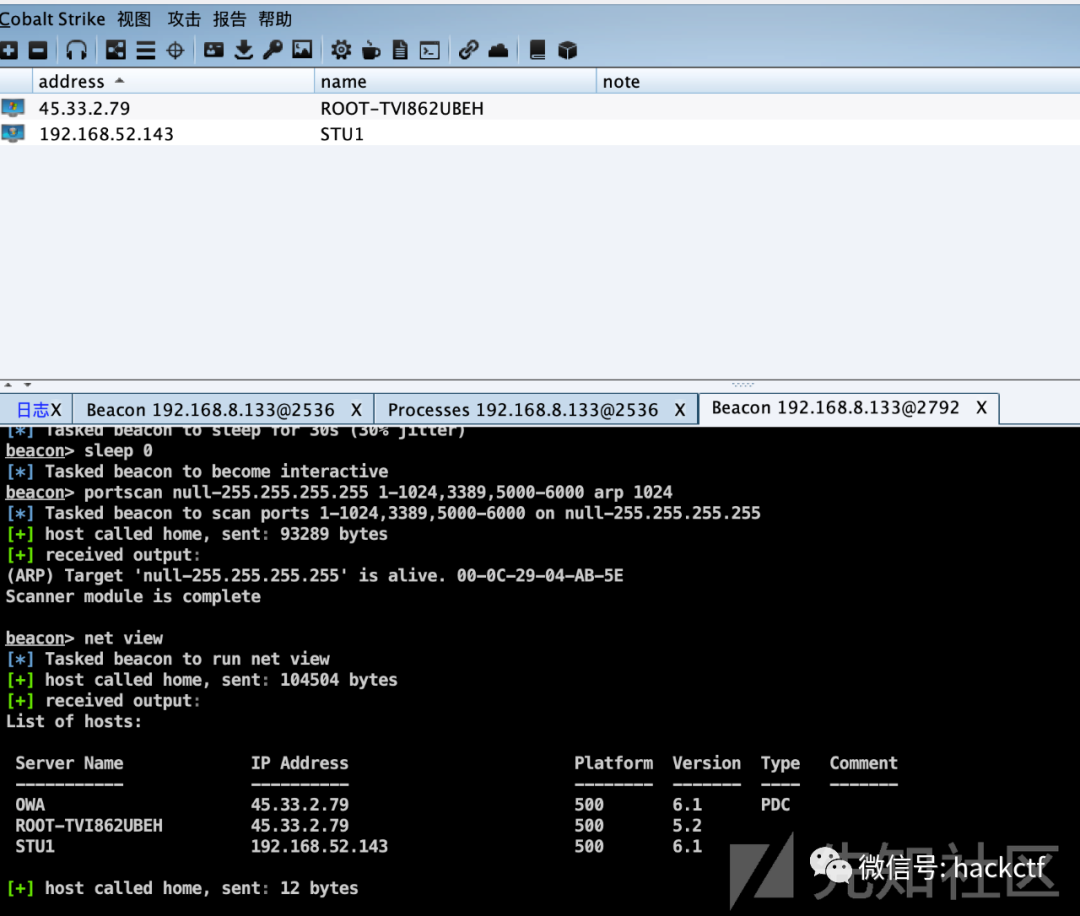Click the PDC type value for OWA
This screenshot has width=1080, height=916.
(776, 804)
